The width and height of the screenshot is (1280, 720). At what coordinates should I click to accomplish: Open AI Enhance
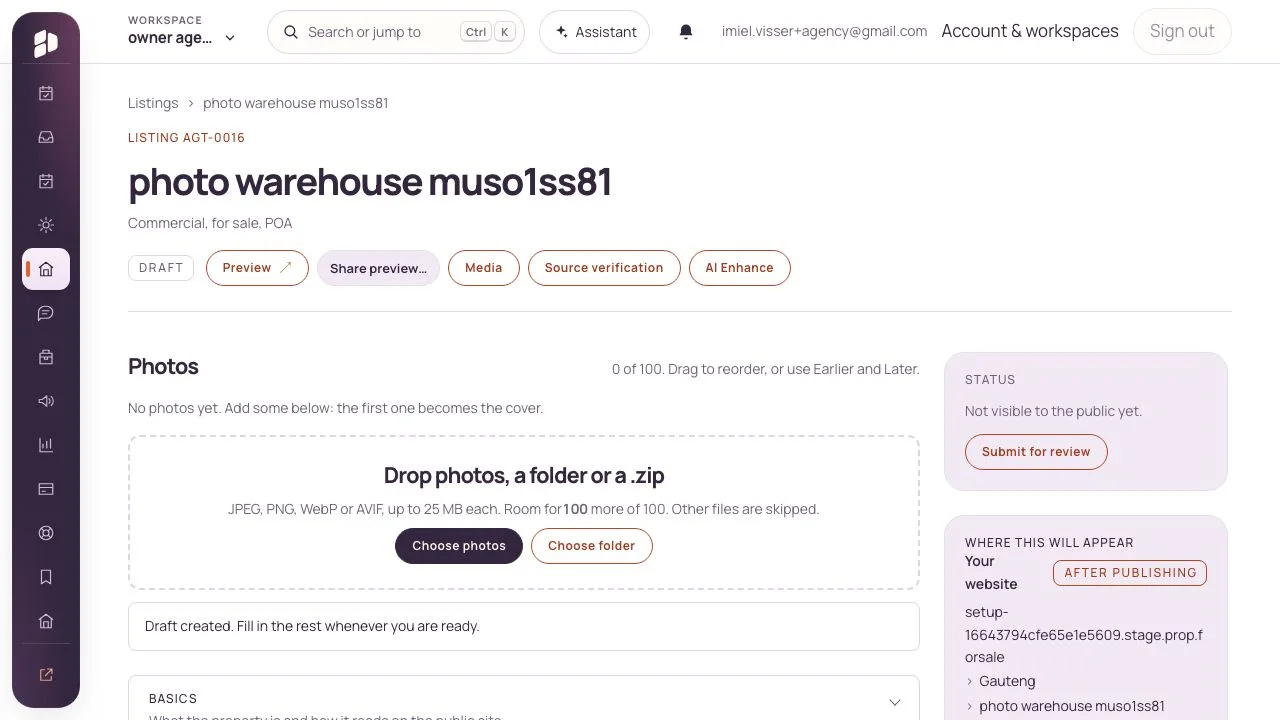click(739, 268)
